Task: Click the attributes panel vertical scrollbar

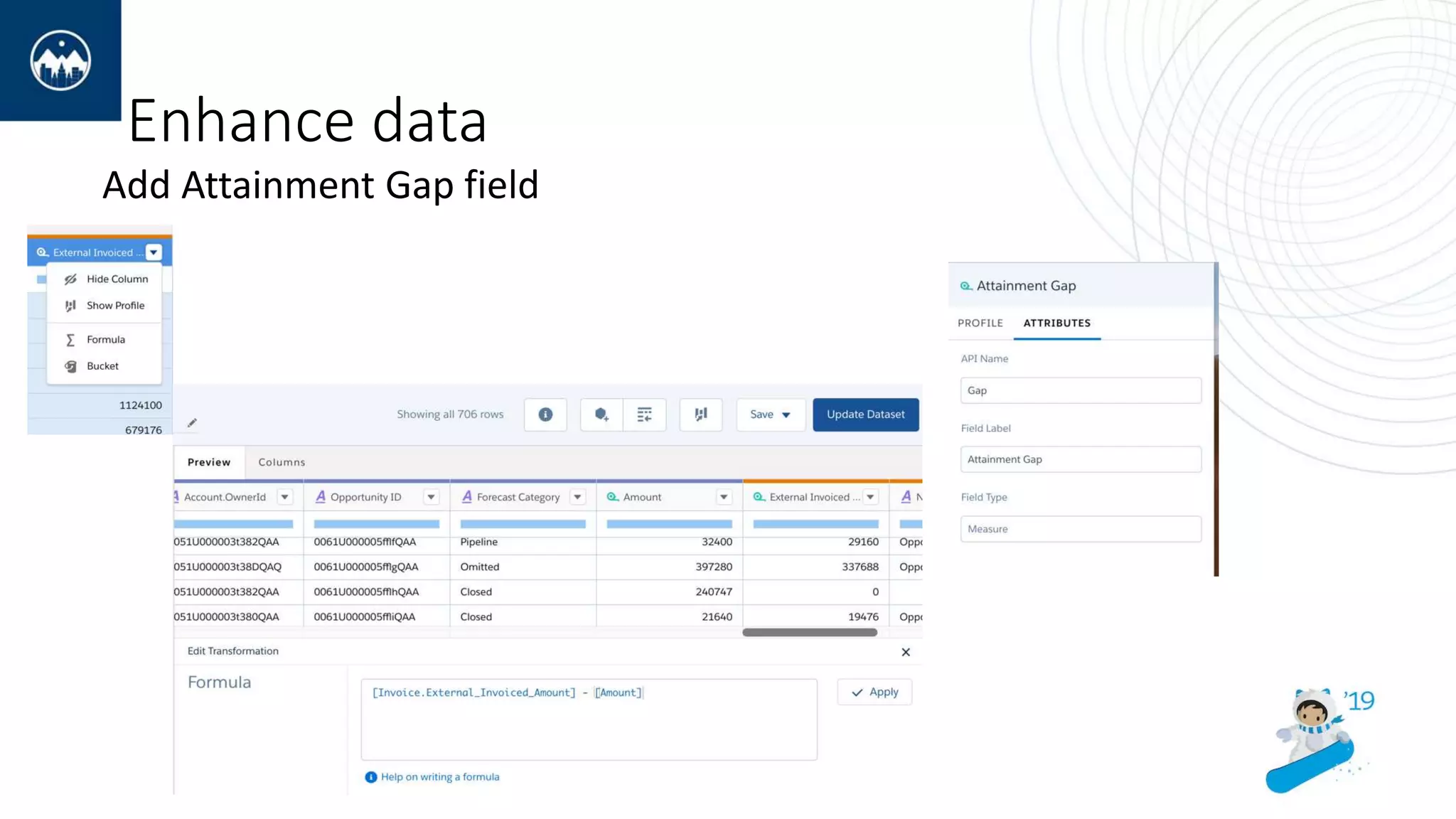Action: click(x=1216, y=419)
